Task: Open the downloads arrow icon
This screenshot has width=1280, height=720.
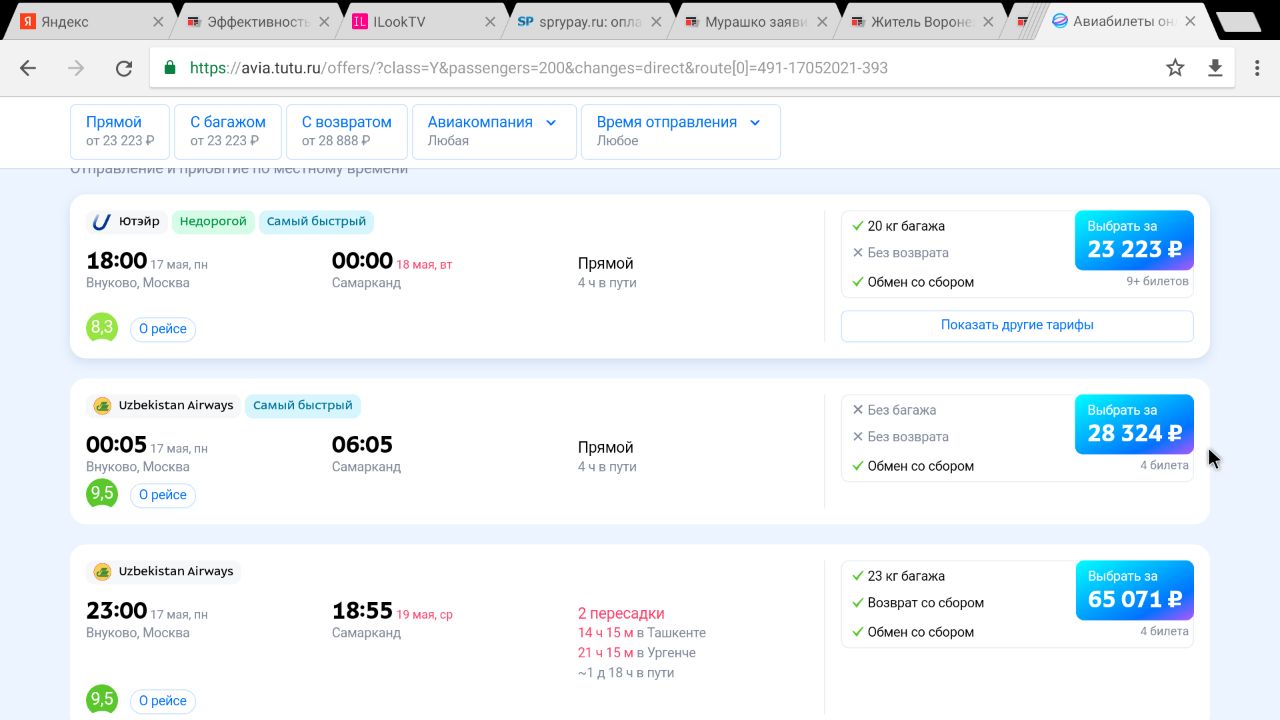Action: pyautogui.click(x=1215, y=68)
